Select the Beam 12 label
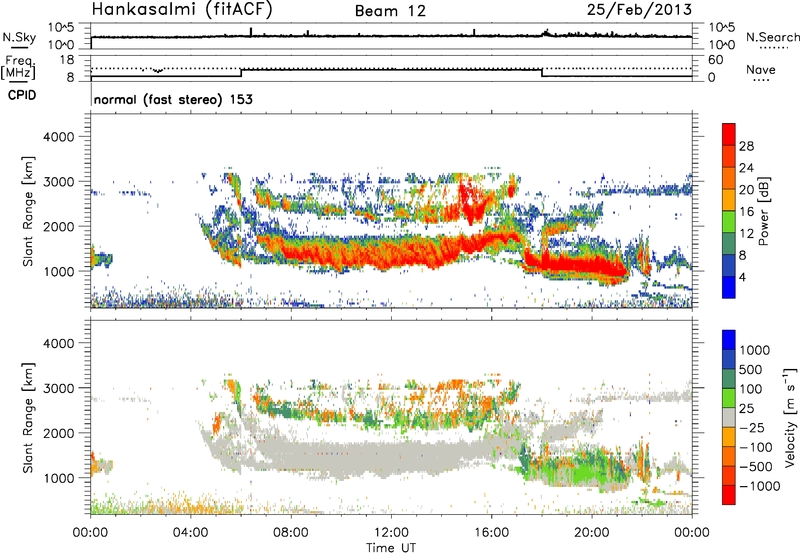Image resolution: width=800 pixels, height=554 pixels. coord(390,11)
